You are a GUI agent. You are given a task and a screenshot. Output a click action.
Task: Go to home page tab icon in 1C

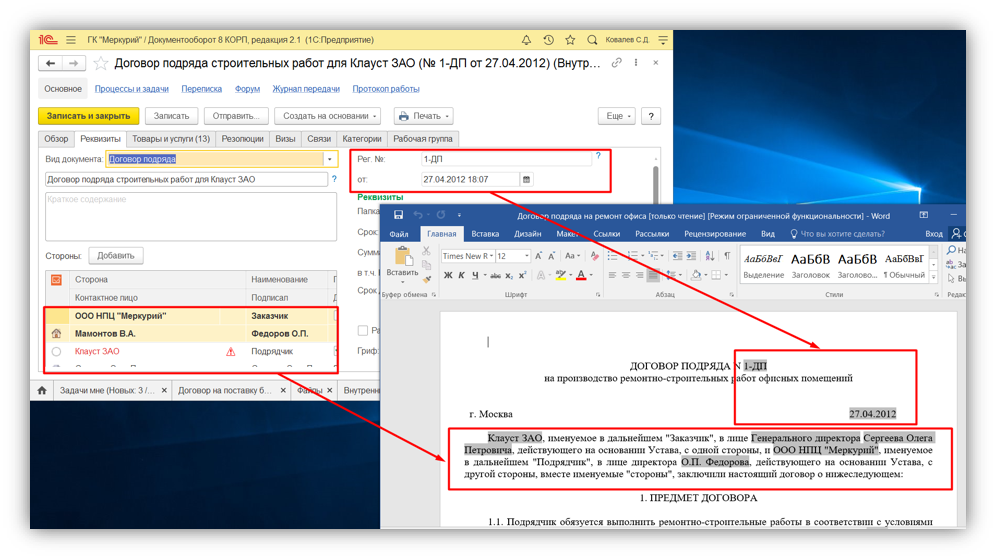(x=42, y=390)
